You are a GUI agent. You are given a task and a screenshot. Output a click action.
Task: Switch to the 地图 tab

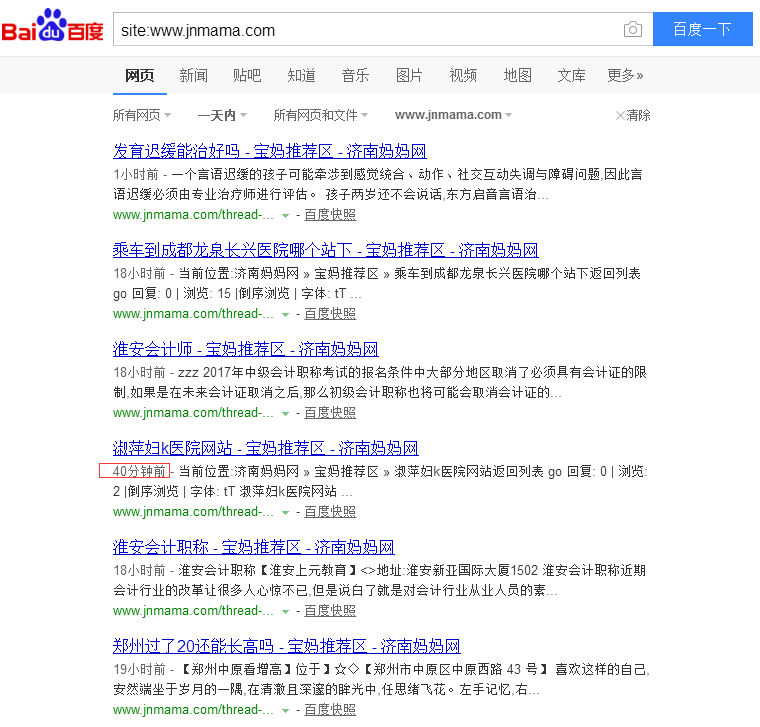click(x=517, y=76)
